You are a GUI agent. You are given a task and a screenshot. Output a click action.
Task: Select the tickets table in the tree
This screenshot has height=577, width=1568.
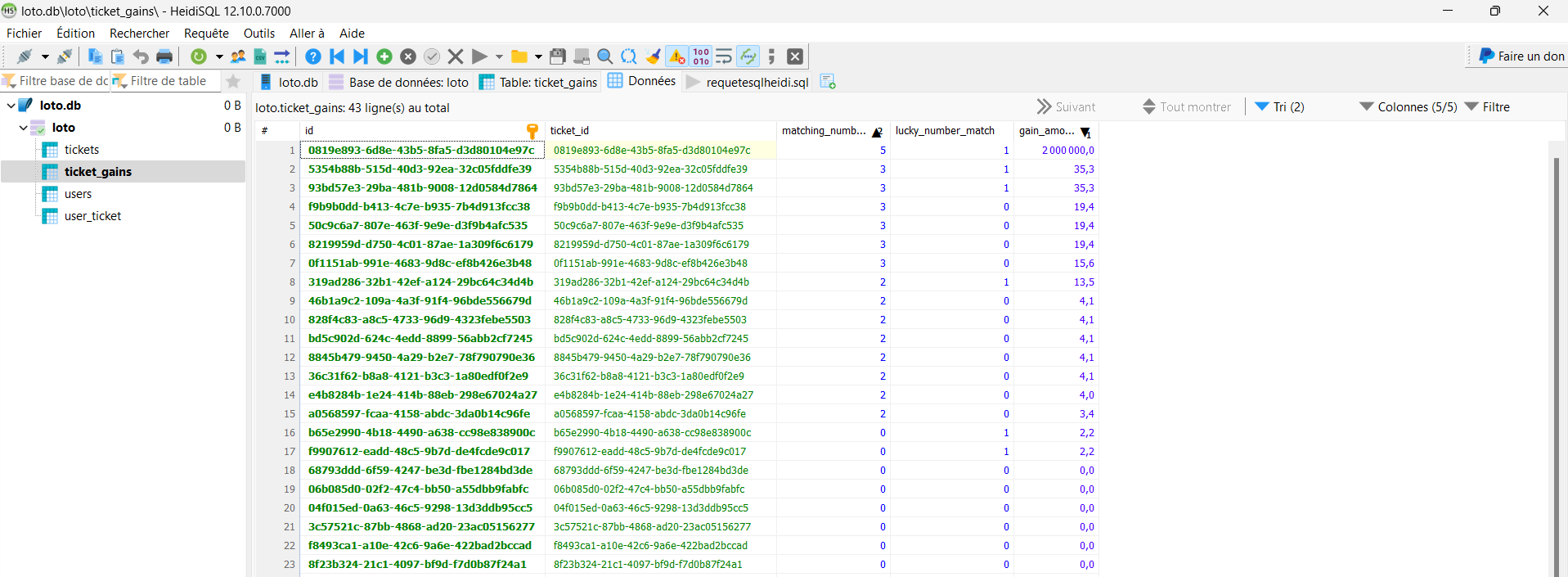[82, 150]
